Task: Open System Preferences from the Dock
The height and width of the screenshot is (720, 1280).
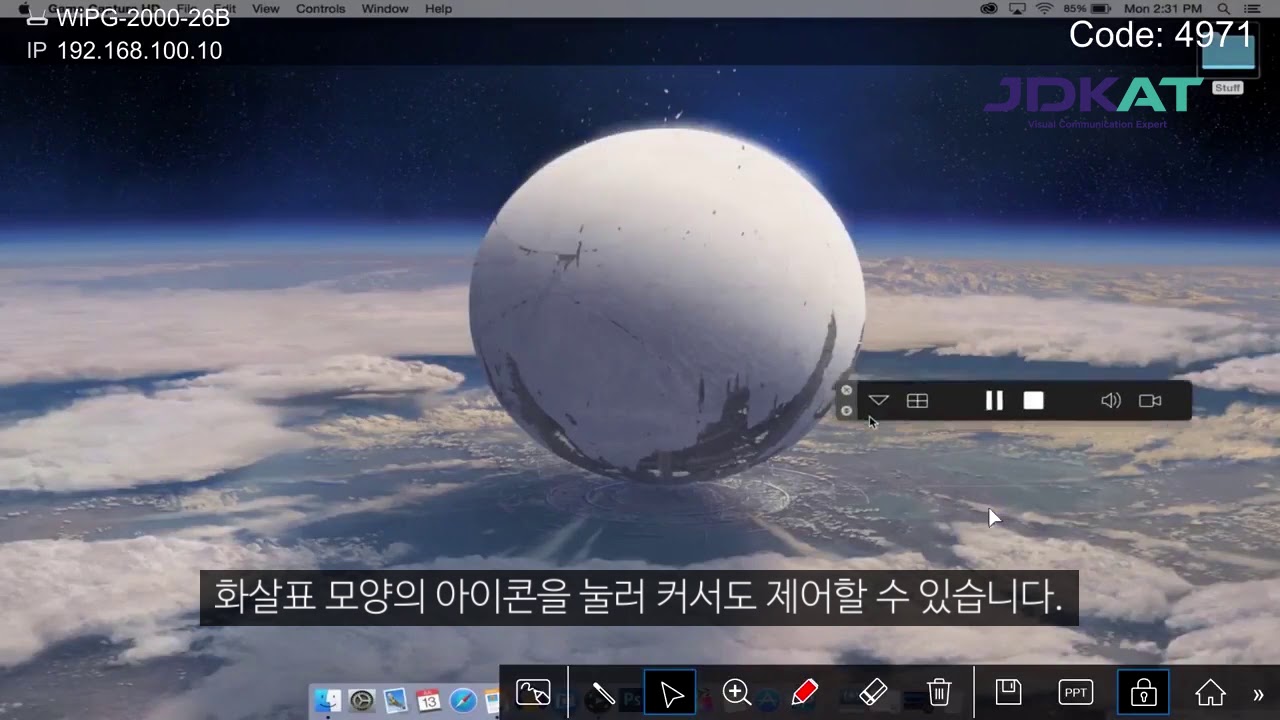Action: pyautogui.click(x=361, y=701)
